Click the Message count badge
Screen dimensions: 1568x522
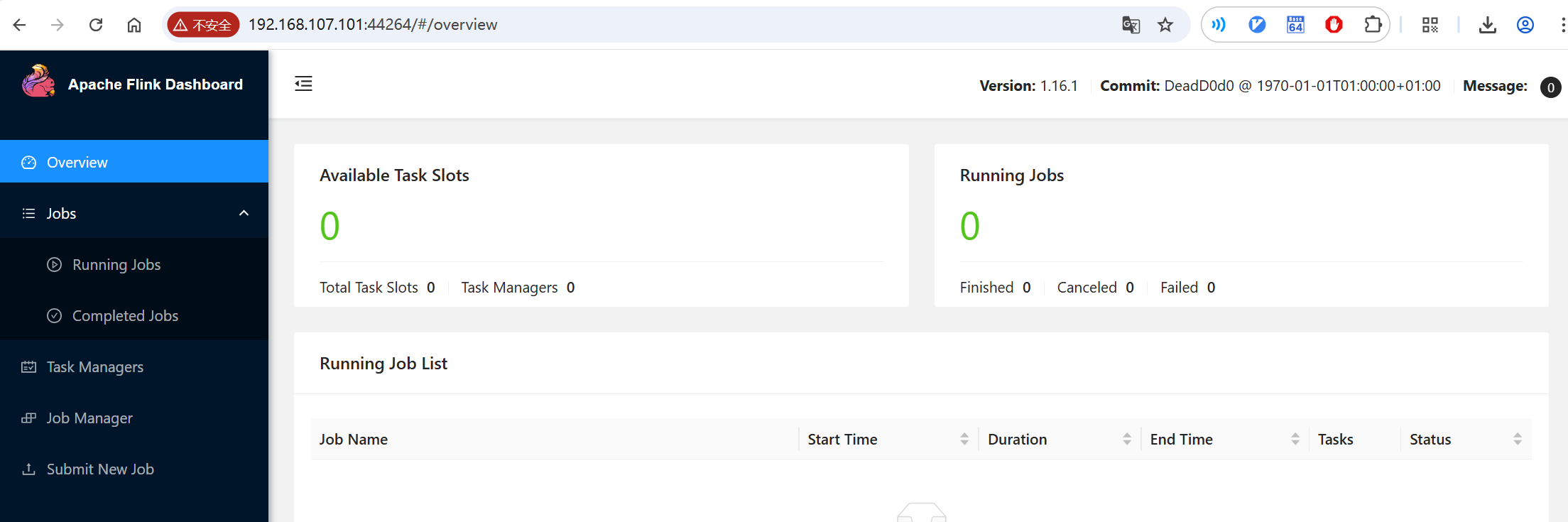[1550, 87]
